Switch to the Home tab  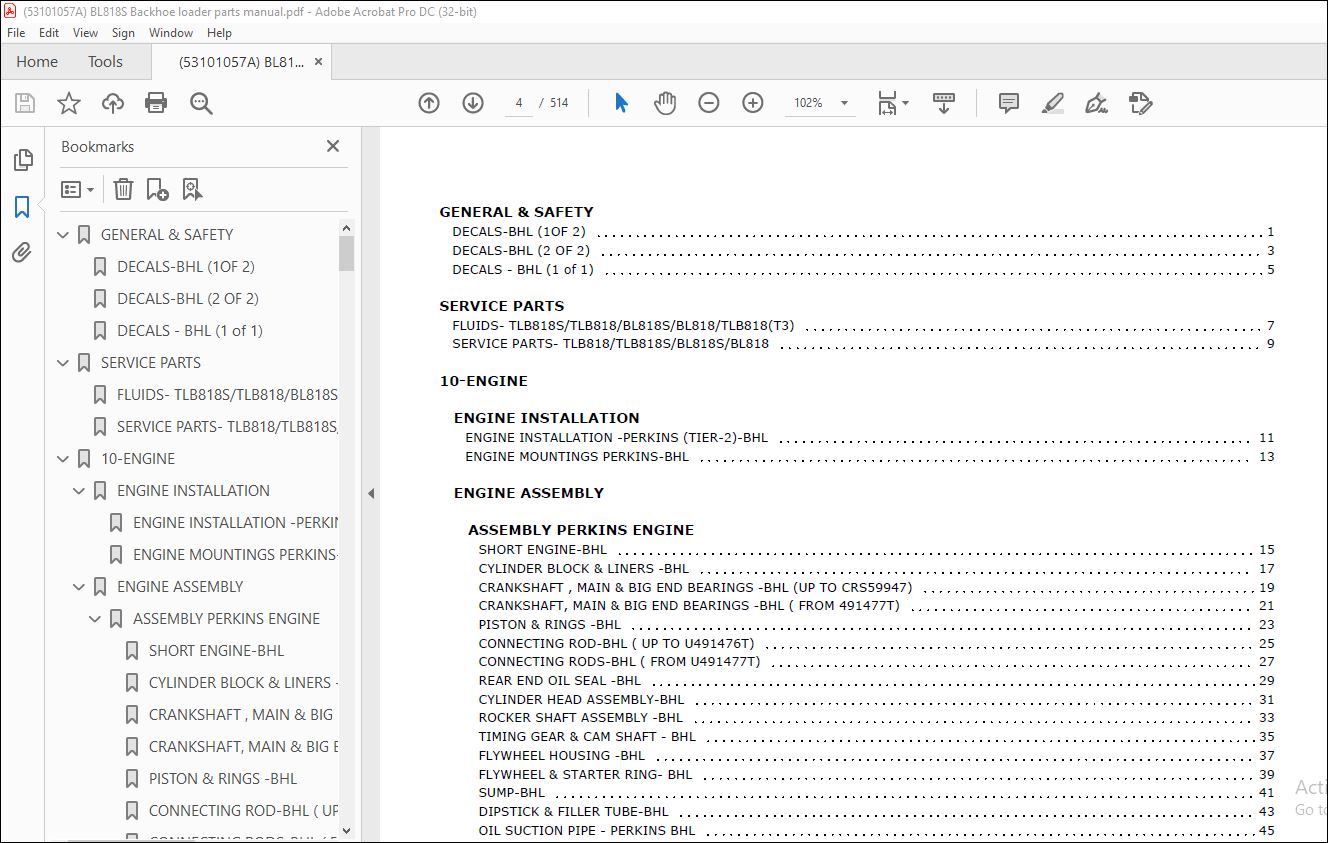tap(37, 62)
